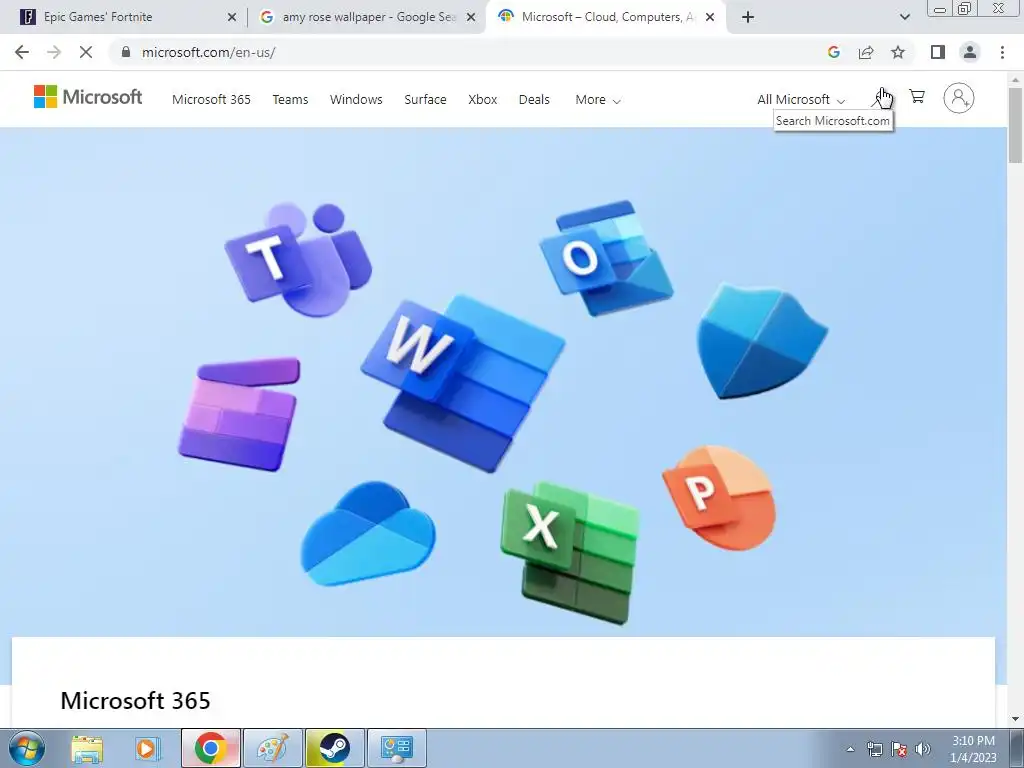Open the Surface nav link
Image resolution: width=1024 pixels, height=768 pixels.
tap(425, 99)
